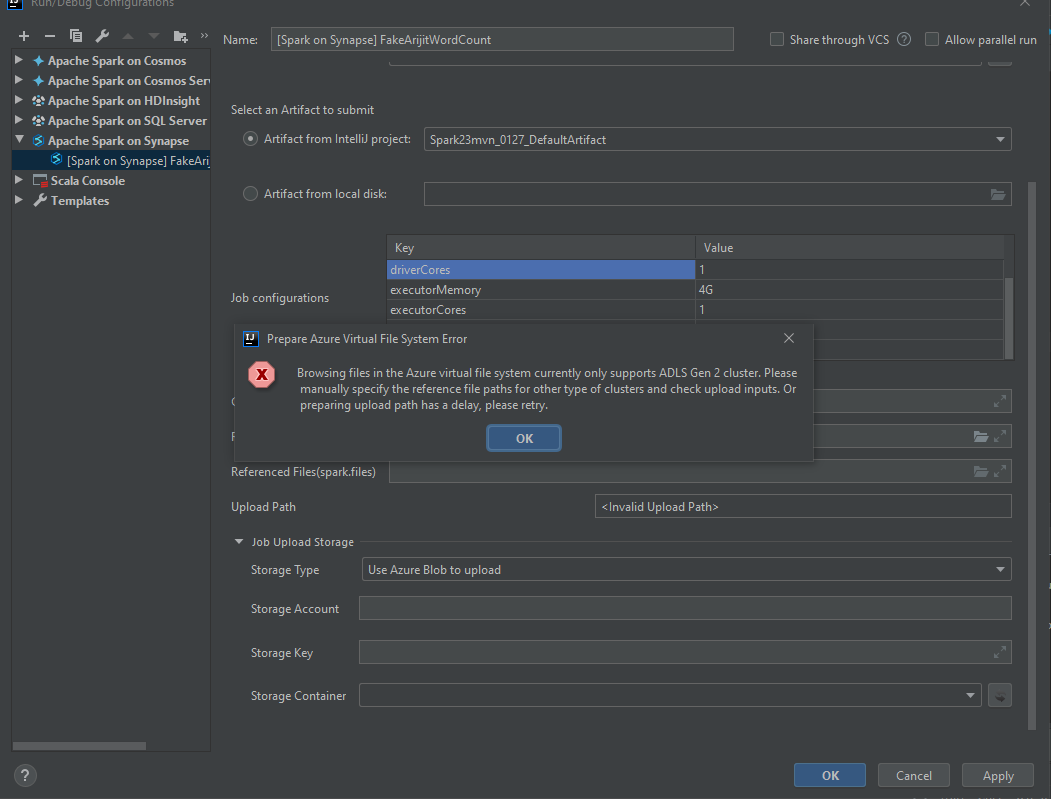Click the main OK button
The width and height of the screenshot is (1051, 799).
pos(830,776)
